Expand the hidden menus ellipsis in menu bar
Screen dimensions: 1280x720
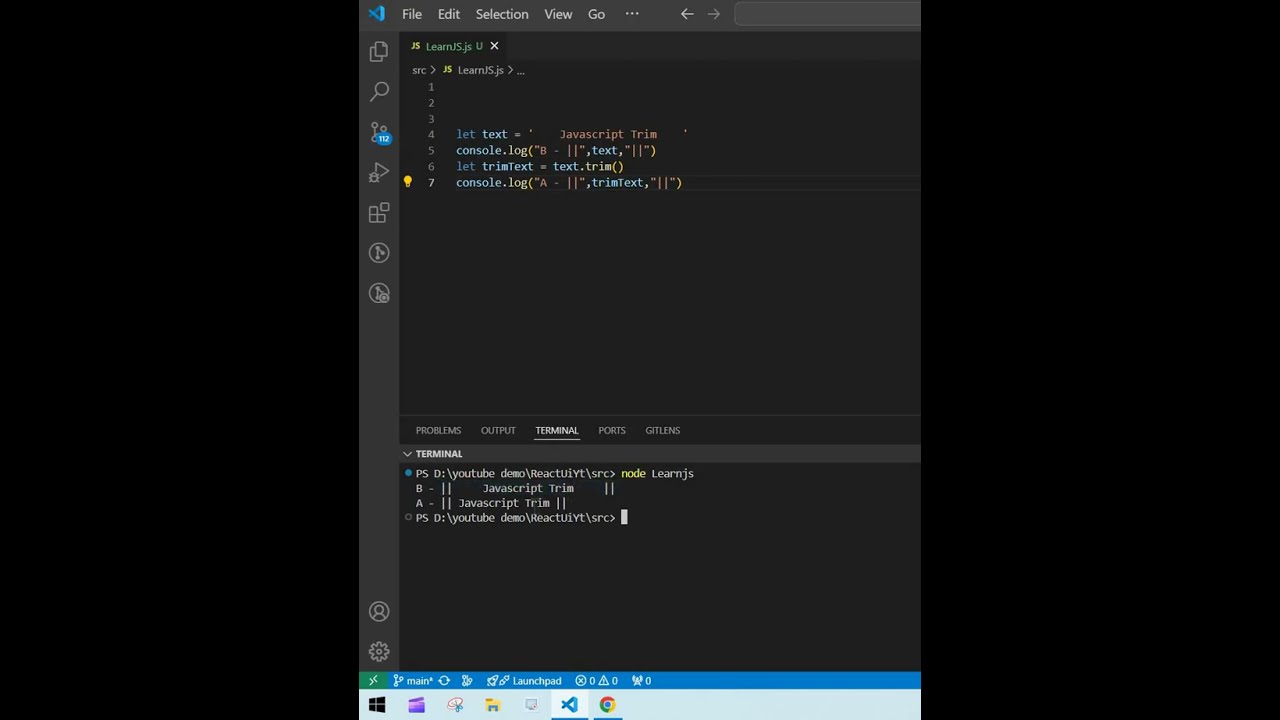click(x=632, y=14)
